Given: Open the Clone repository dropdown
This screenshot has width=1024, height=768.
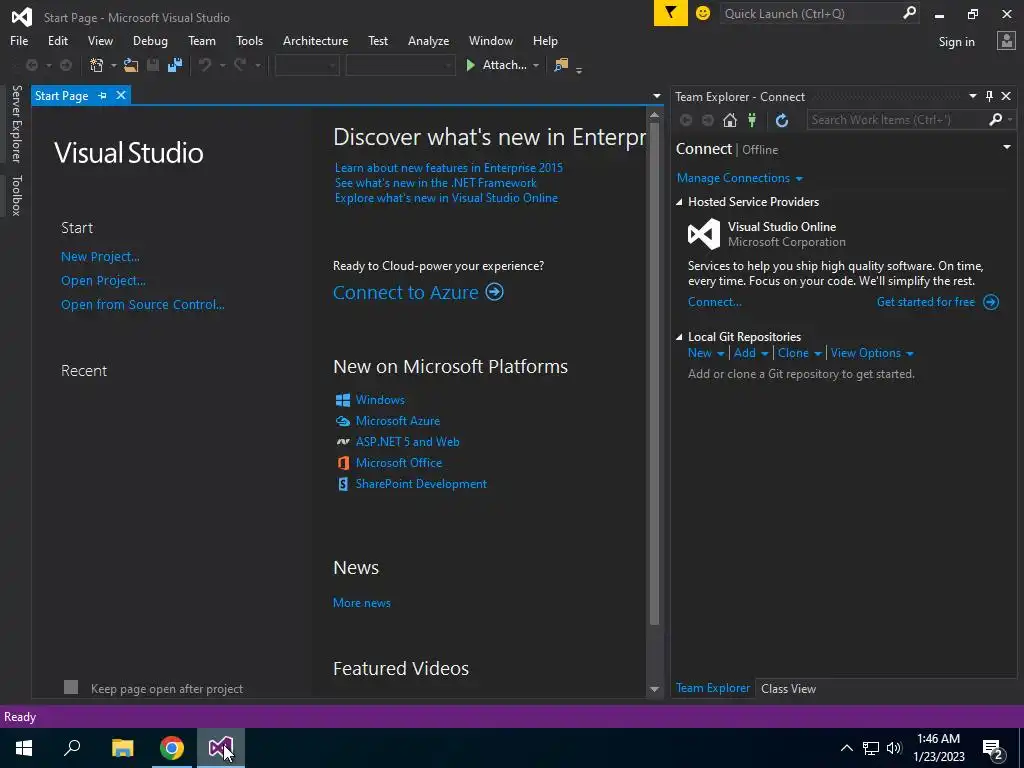Looking at the screenshot, I should click(799, 353).
